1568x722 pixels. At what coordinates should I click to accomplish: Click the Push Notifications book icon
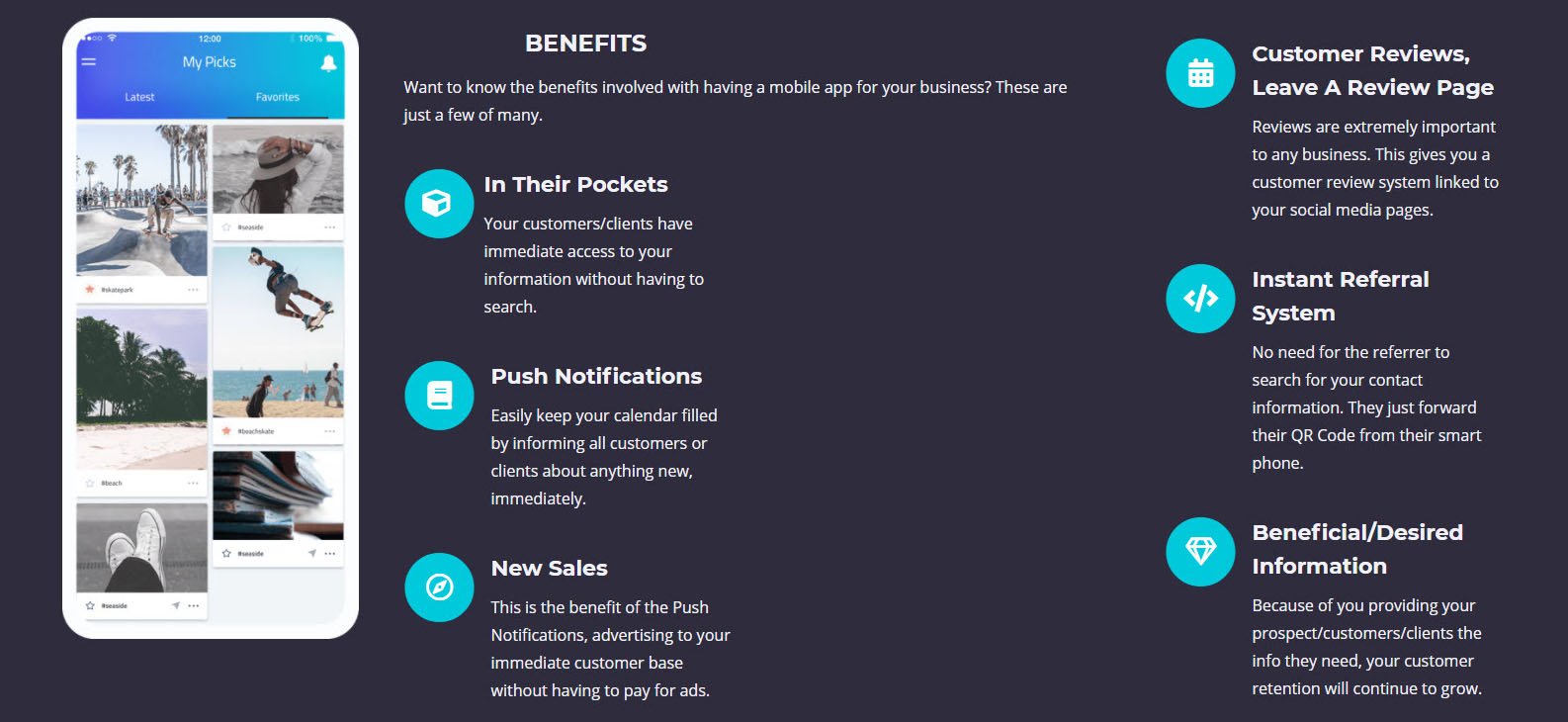[439, 396]
